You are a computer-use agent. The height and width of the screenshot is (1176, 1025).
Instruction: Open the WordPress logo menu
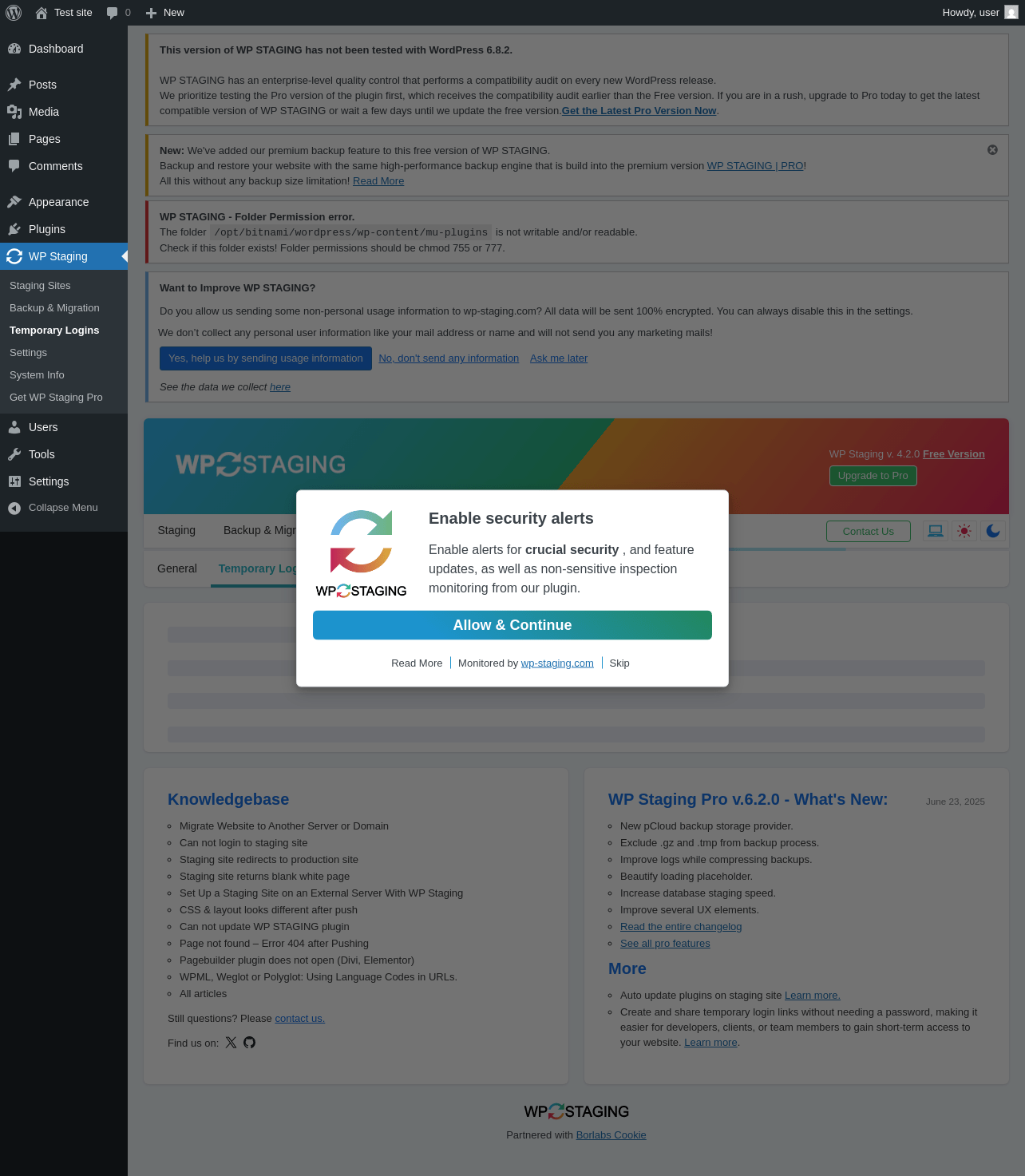pyautogui.click(x=14, y=13)
